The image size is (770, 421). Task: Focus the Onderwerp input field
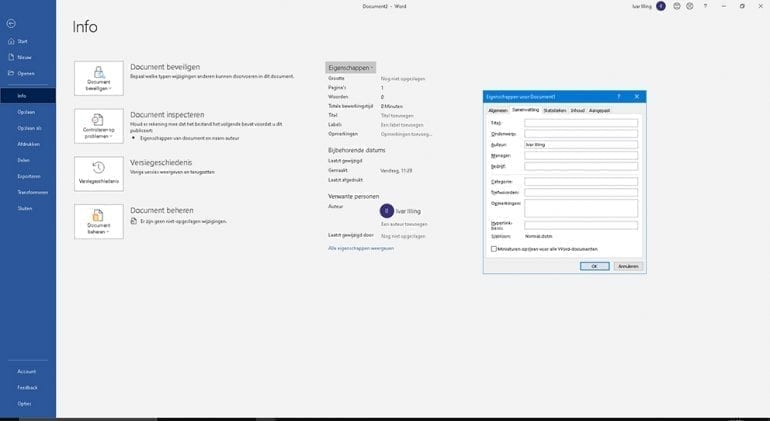581,134
